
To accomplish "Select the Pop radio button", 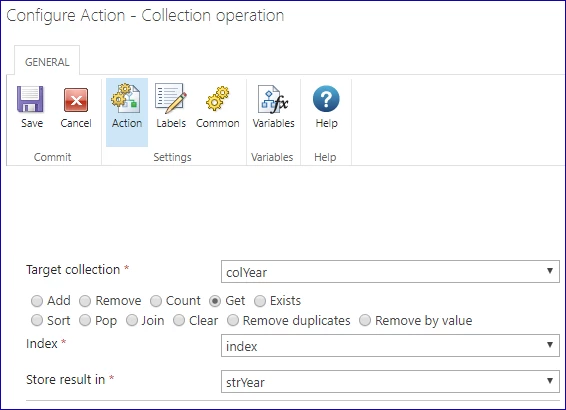I will (85, 320).
